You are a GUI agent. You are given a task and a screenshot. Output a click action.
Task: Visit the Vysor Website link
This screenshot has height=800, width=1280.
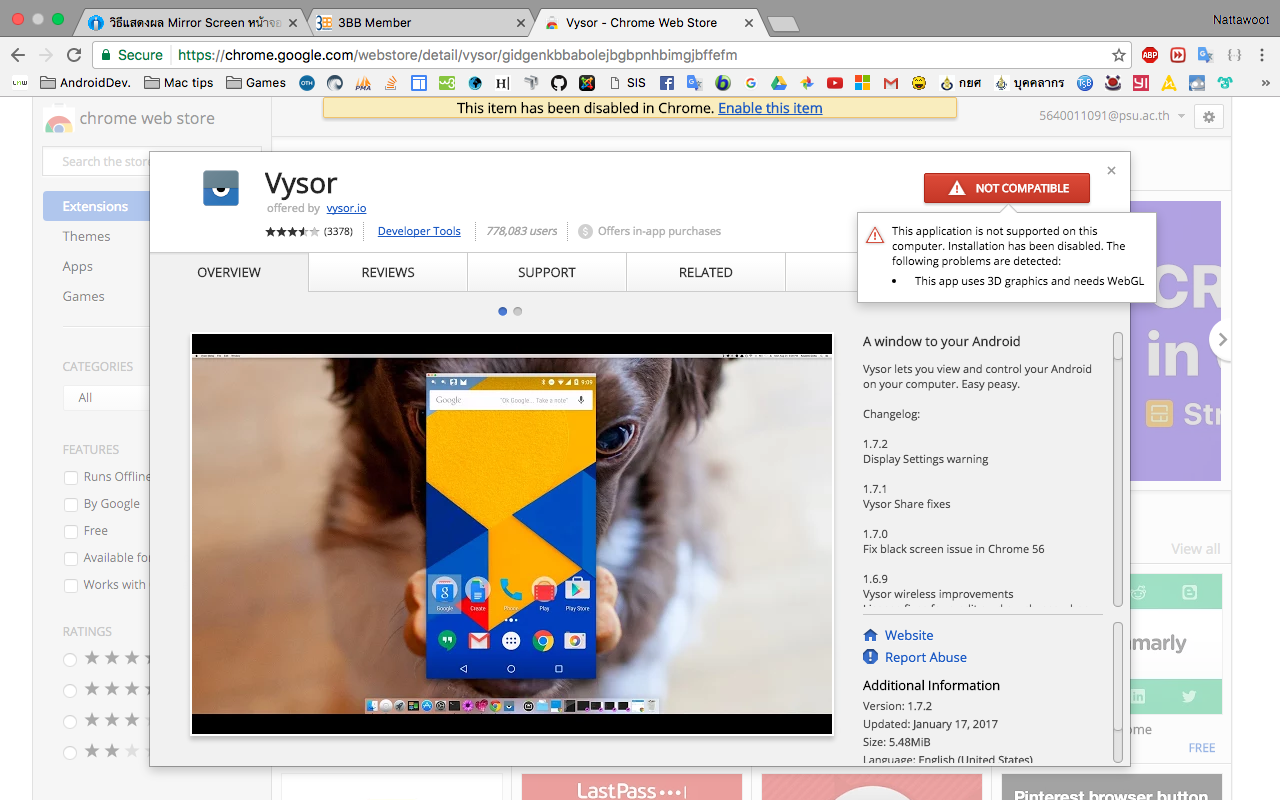[909, 635]
